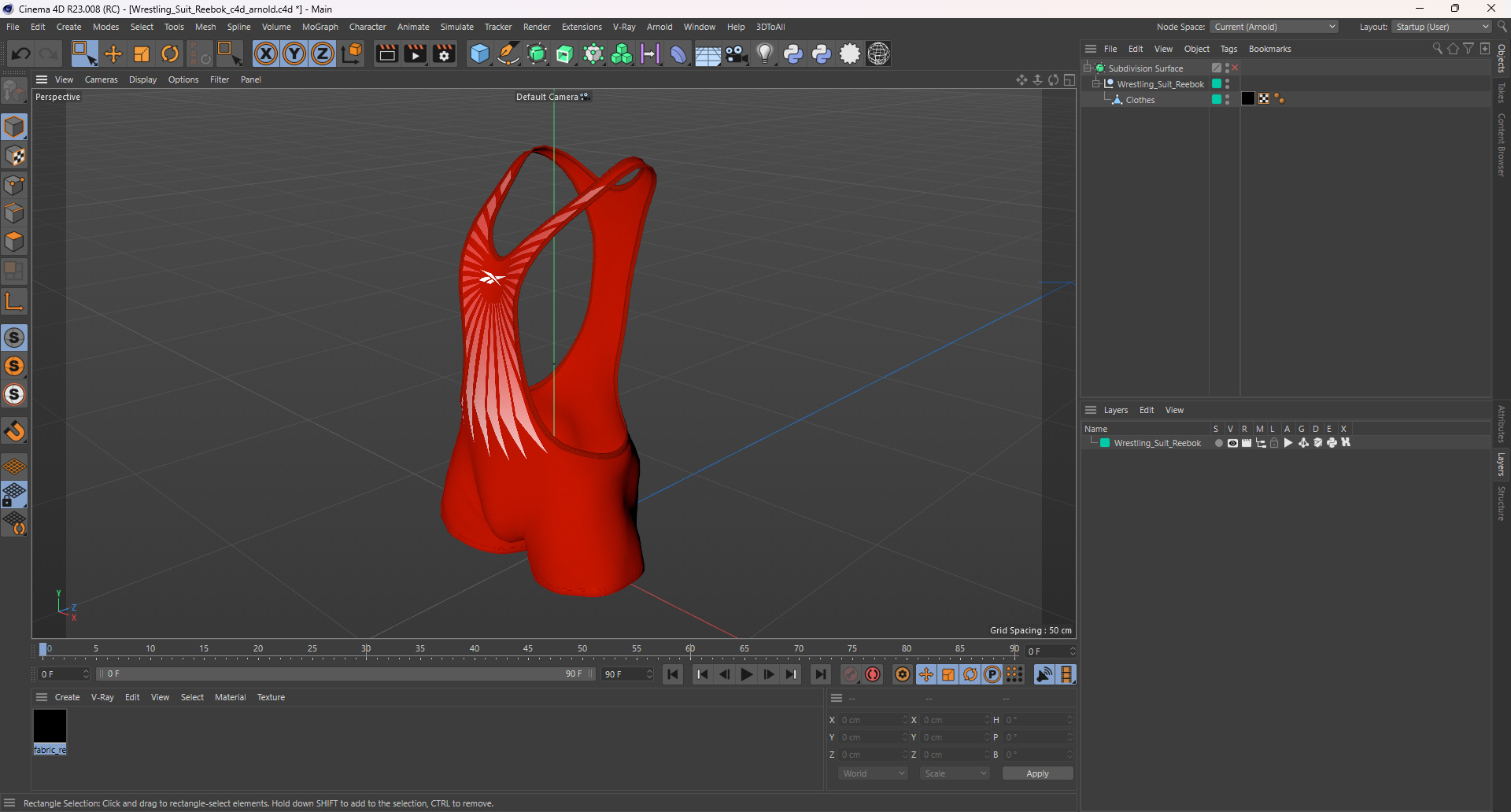
Task: Open Material manager Create menu
Action: (67, 697)
